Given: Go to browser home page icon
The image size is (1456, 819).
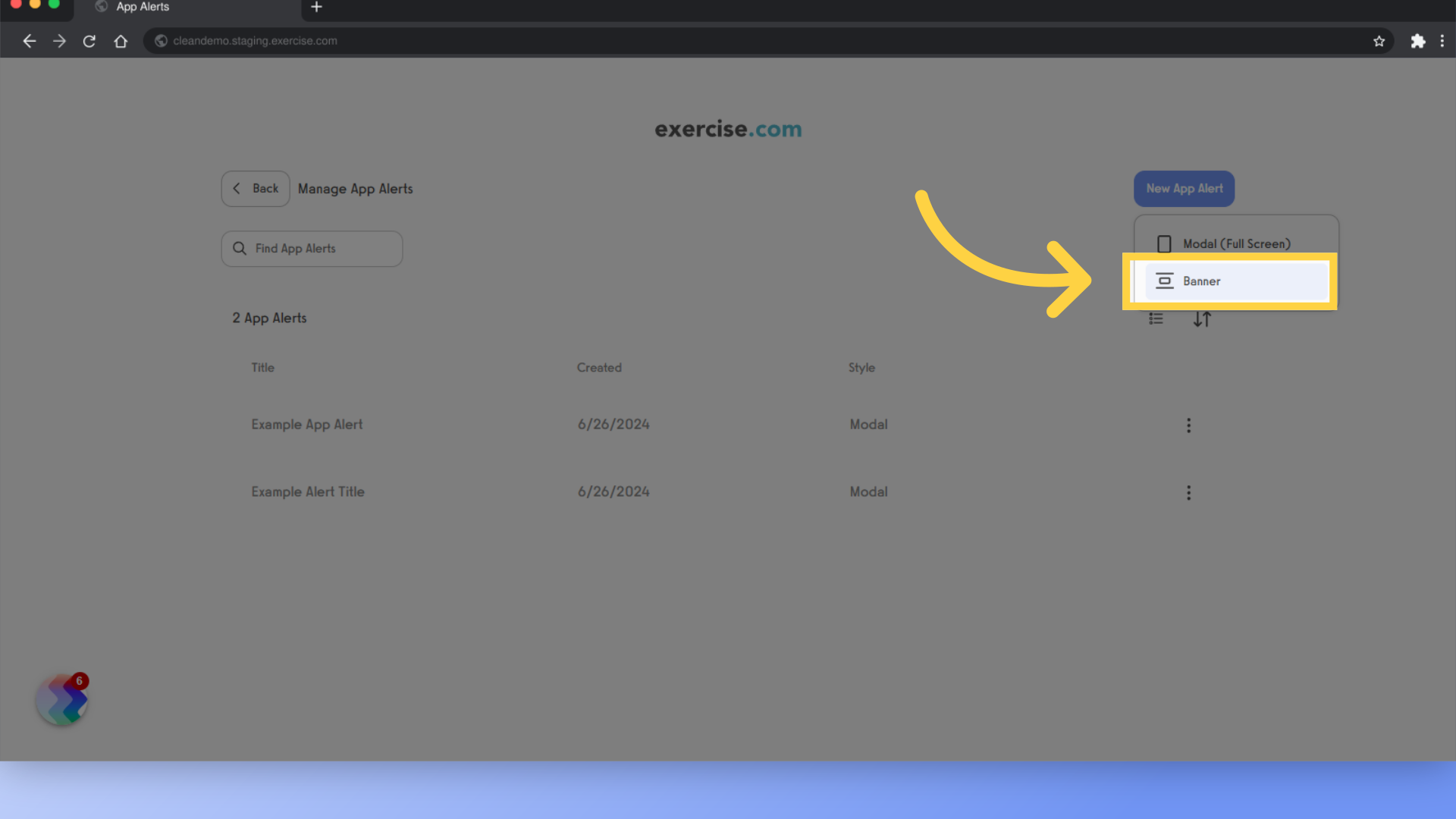Looking at the screenshot, I should pos(121,41).
